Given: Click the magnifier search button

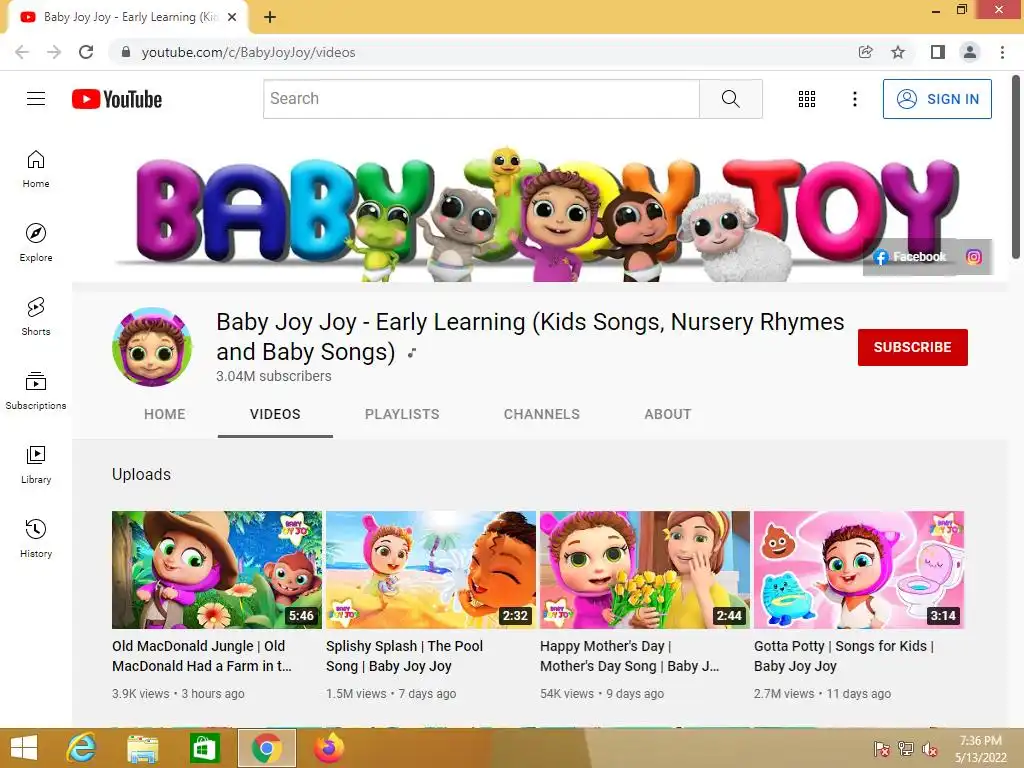Looking at the screenshot, I should point(731,99).
